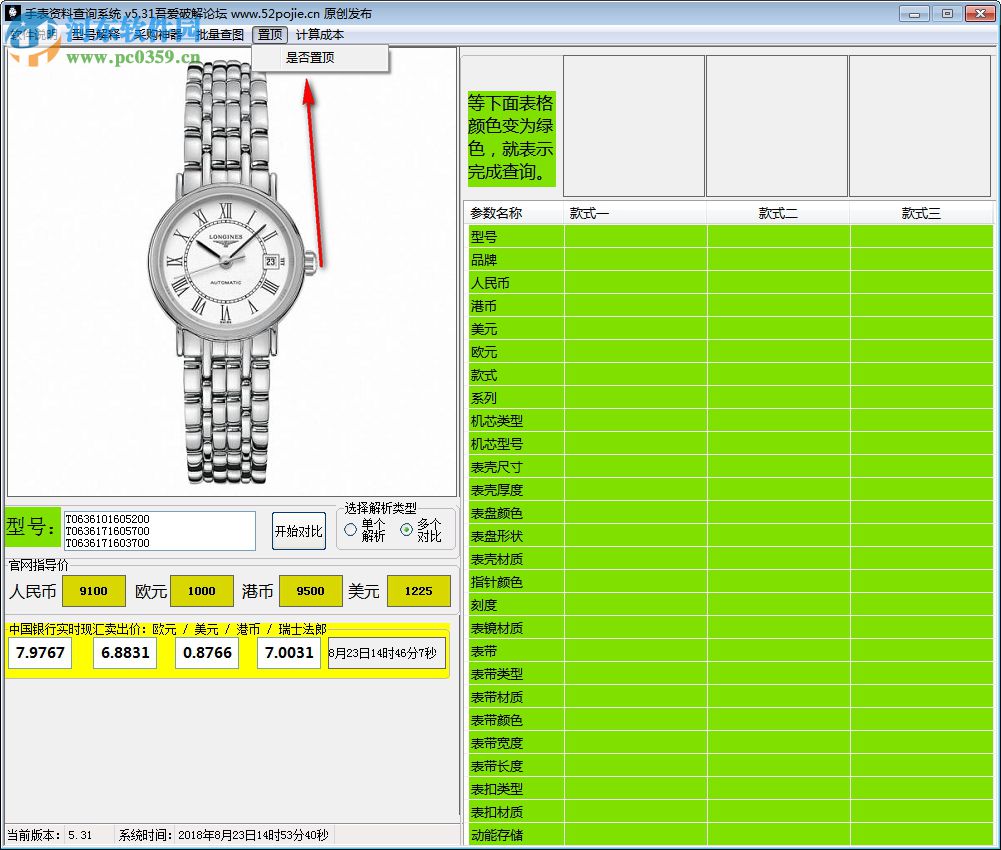1001x850 pixels.
Task: Click the exchange rate value 6.8831
Action: pyautogui.click(x=125, y=653)
